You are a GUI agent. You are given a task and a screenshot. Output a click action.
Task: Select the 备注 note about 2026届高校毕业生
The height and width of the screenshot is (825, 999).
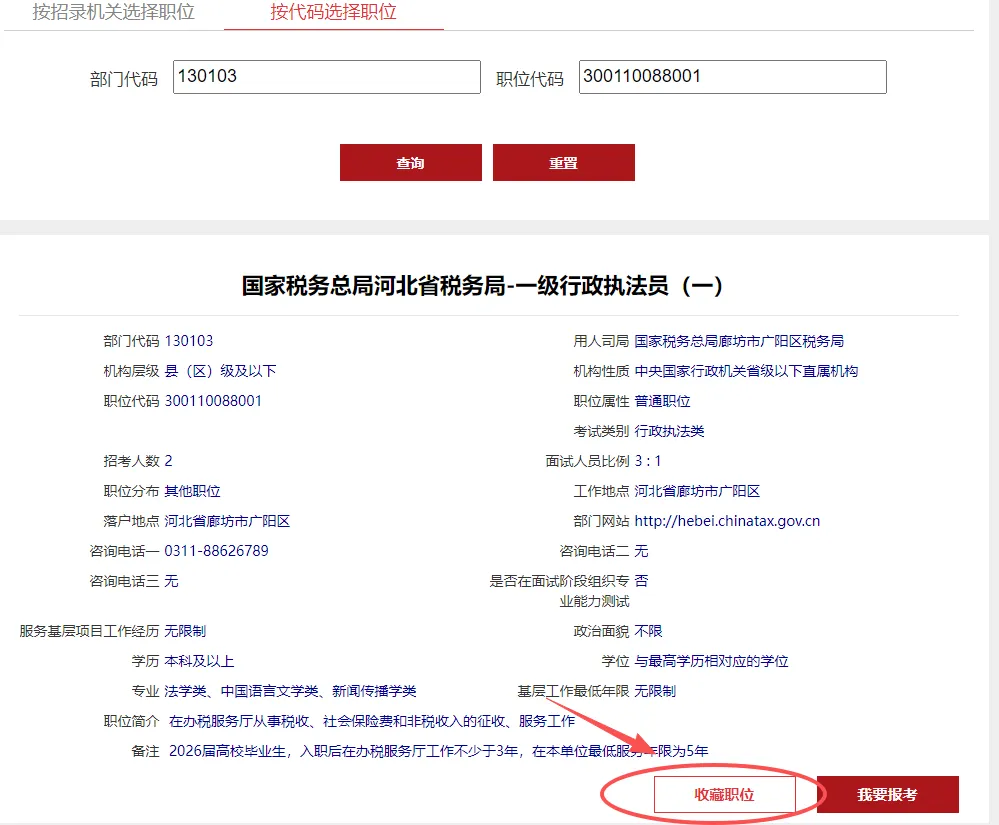click(438, 751)
